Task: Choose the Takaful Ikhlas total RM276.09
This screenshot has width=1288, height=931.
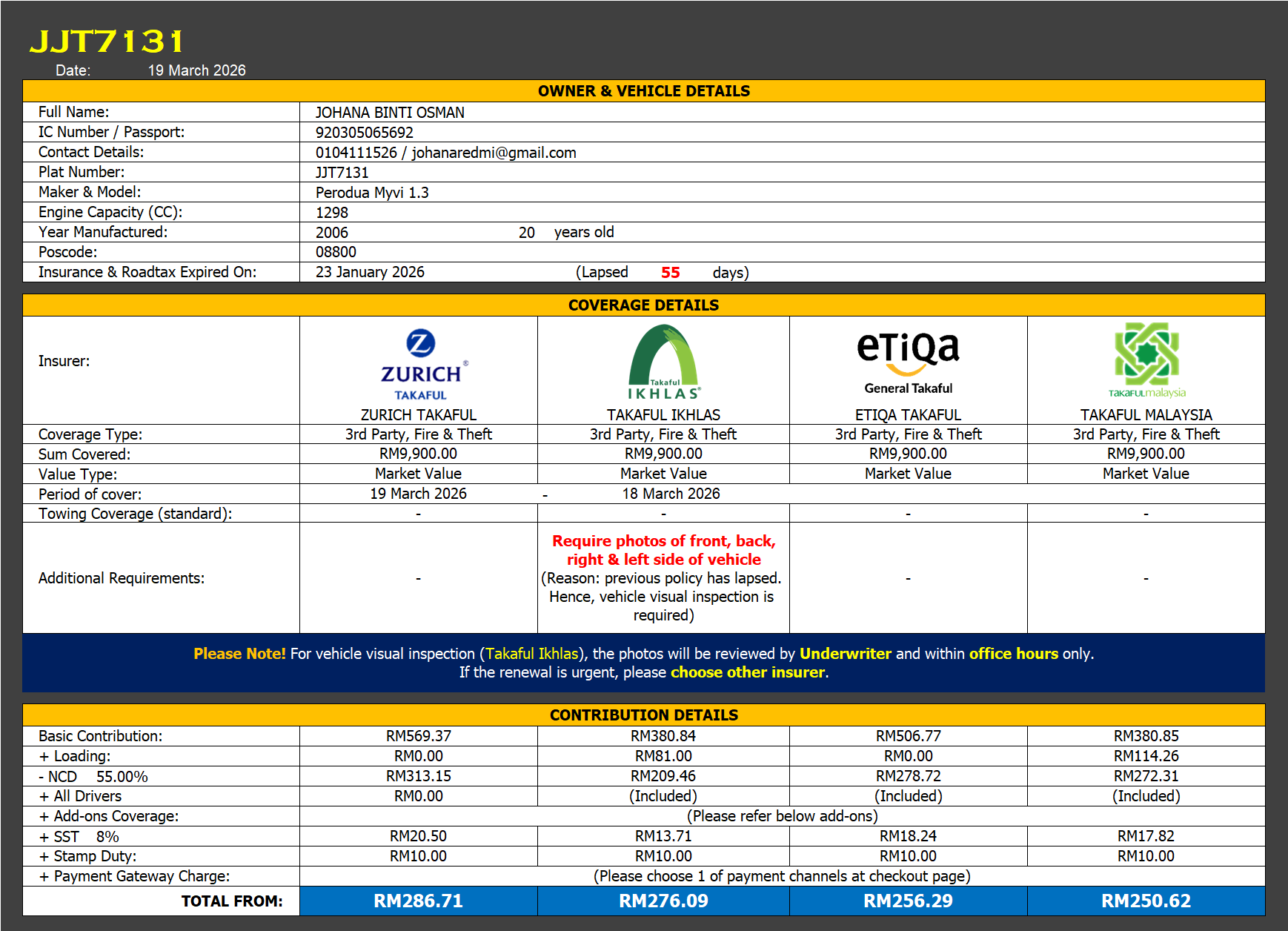Action: [663, 901]
